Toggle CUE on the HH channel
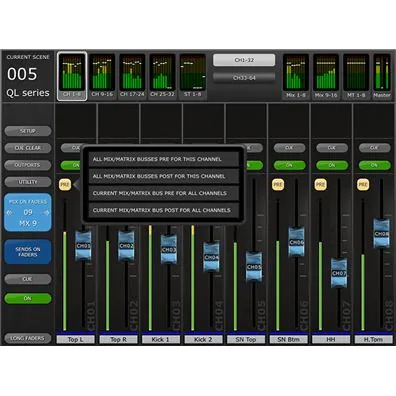The width and height of the screenshot is (396, 396). (332, 148)
